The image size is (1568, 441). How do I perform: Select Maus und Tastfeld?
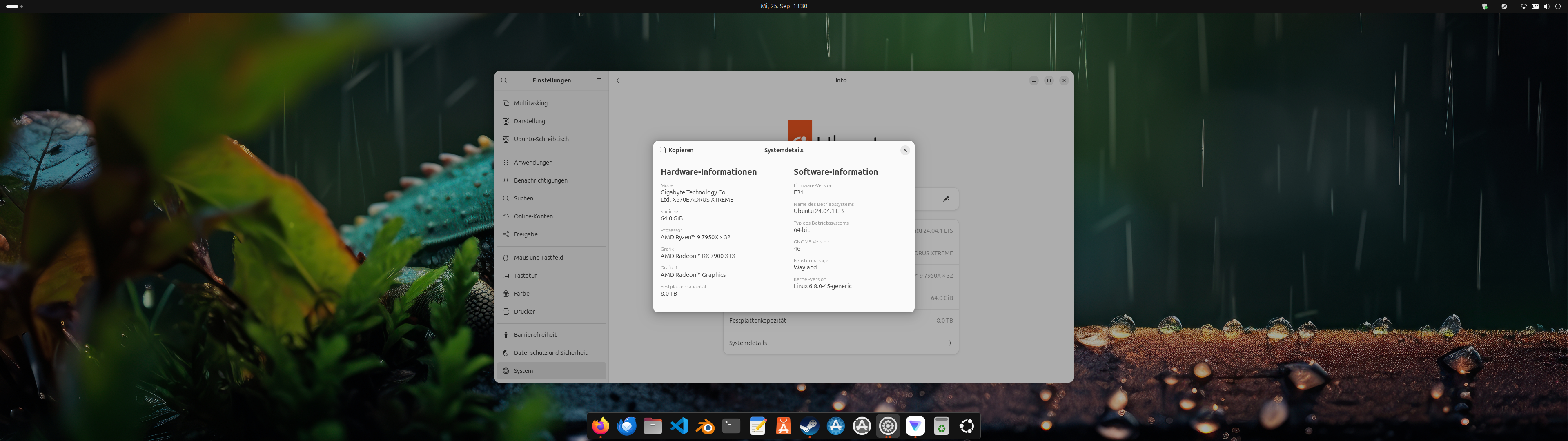(538, 258)
